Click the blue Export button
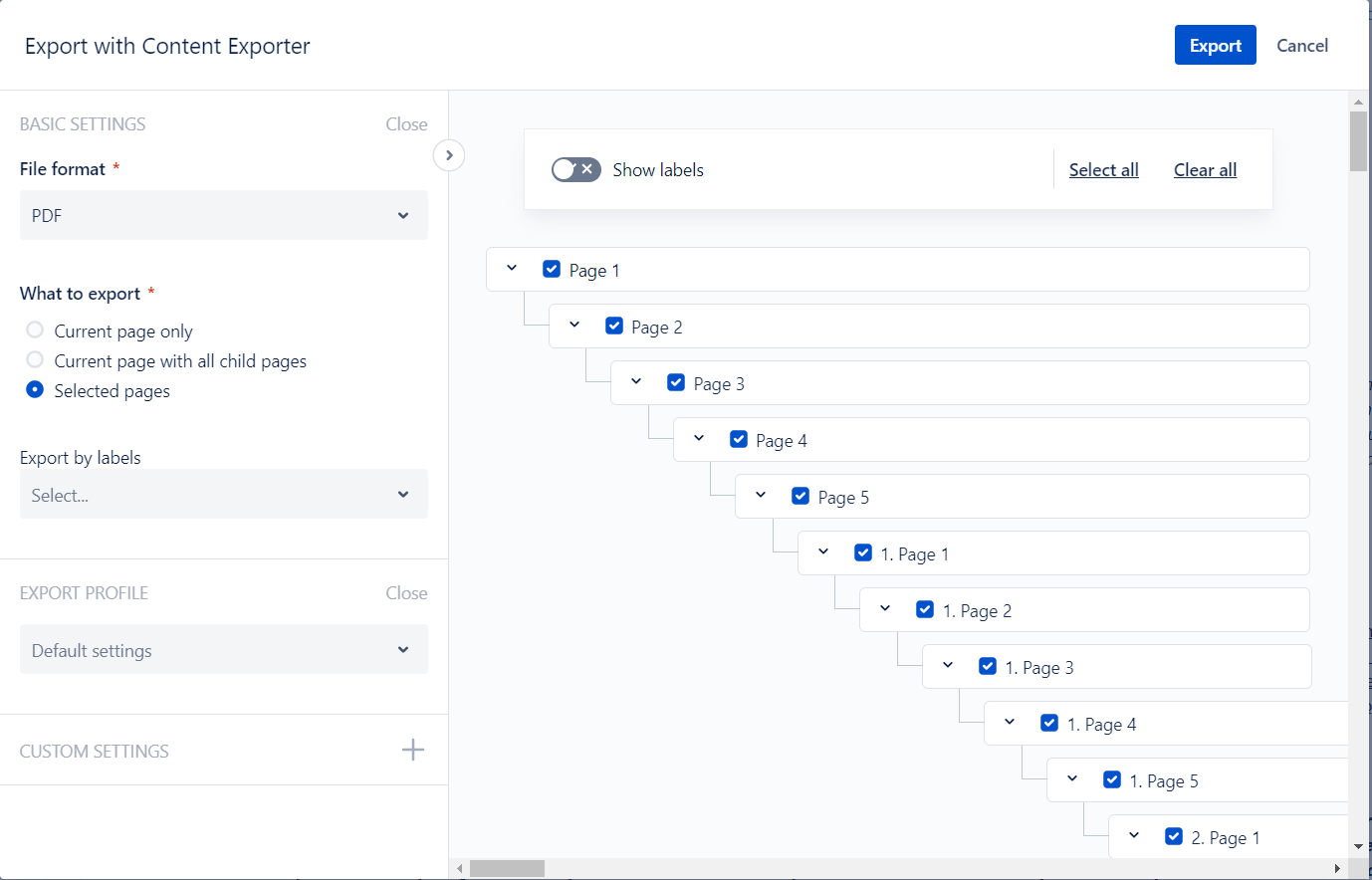 click(1215, 46)
